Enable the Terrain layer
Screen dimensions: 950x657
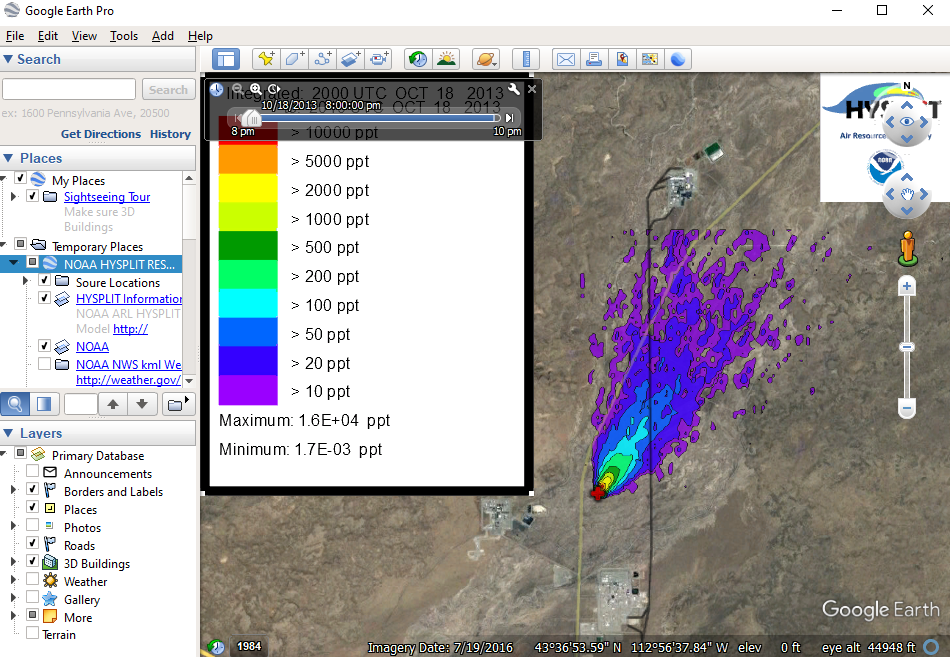click(x=33, y=632)
